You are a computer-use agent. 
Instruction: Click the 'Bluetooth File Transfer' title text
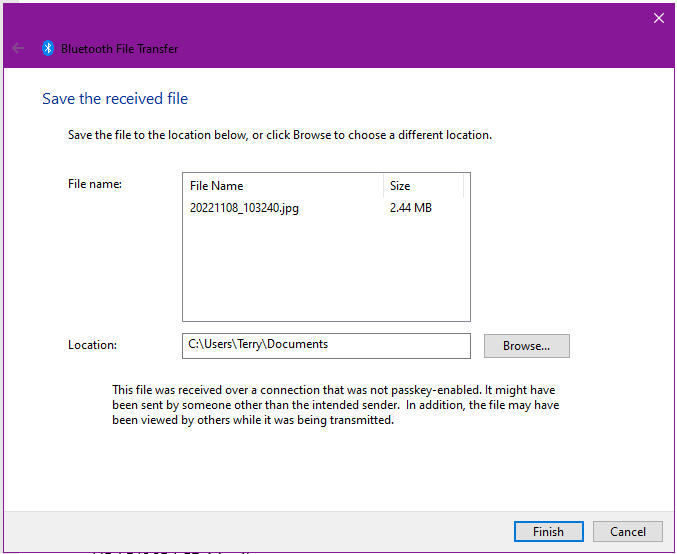point(120,49)
